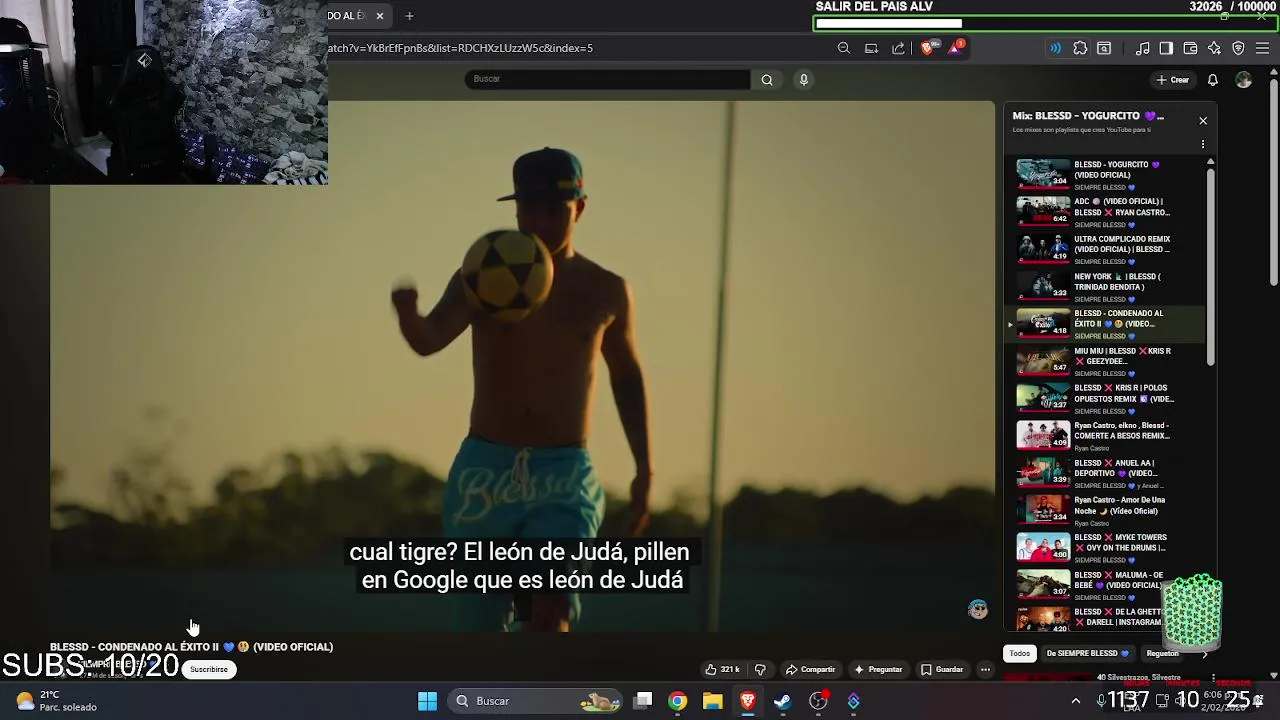
Task: Click the dislike thumbs-down button
Action: coord(760,669)
